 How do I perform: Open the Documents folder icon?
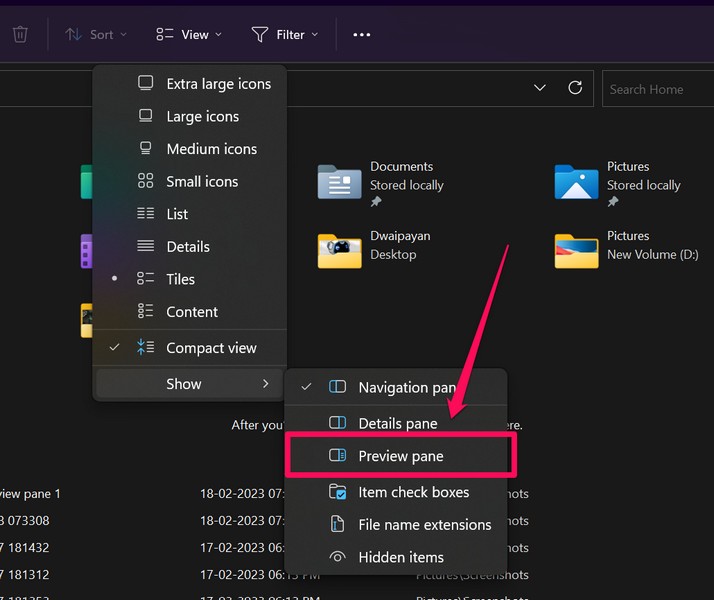tap(340, 182)
